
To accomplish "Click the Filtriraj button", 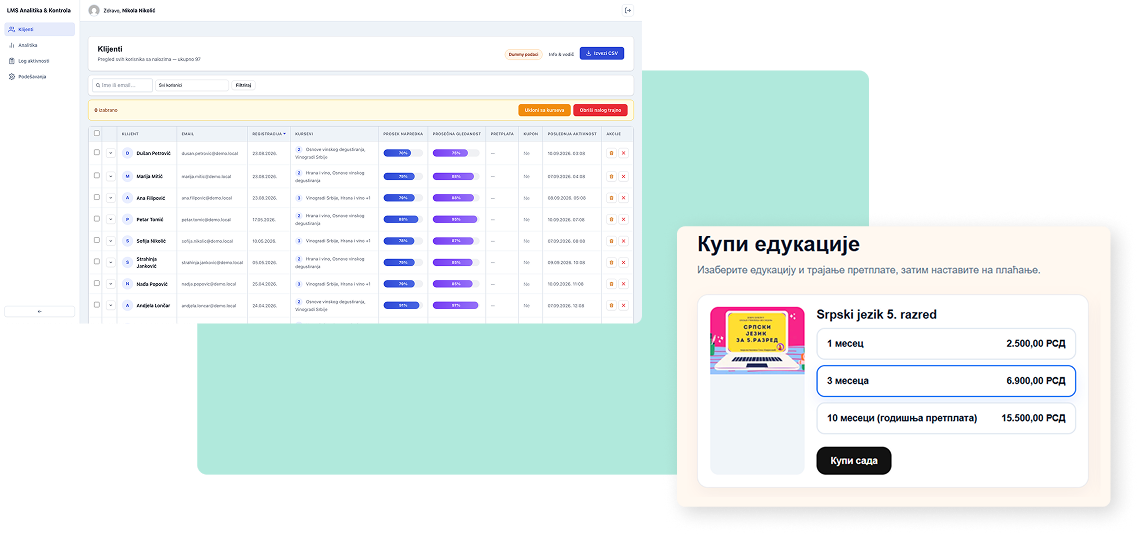I will [243, 85].
